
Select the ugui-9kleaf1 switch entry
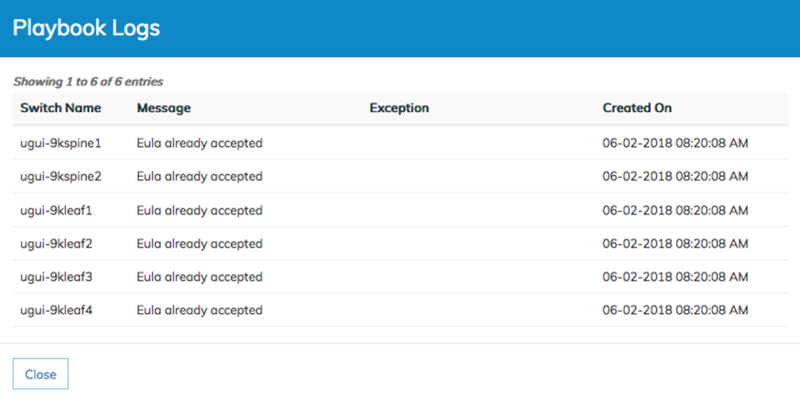pos(56,210)
